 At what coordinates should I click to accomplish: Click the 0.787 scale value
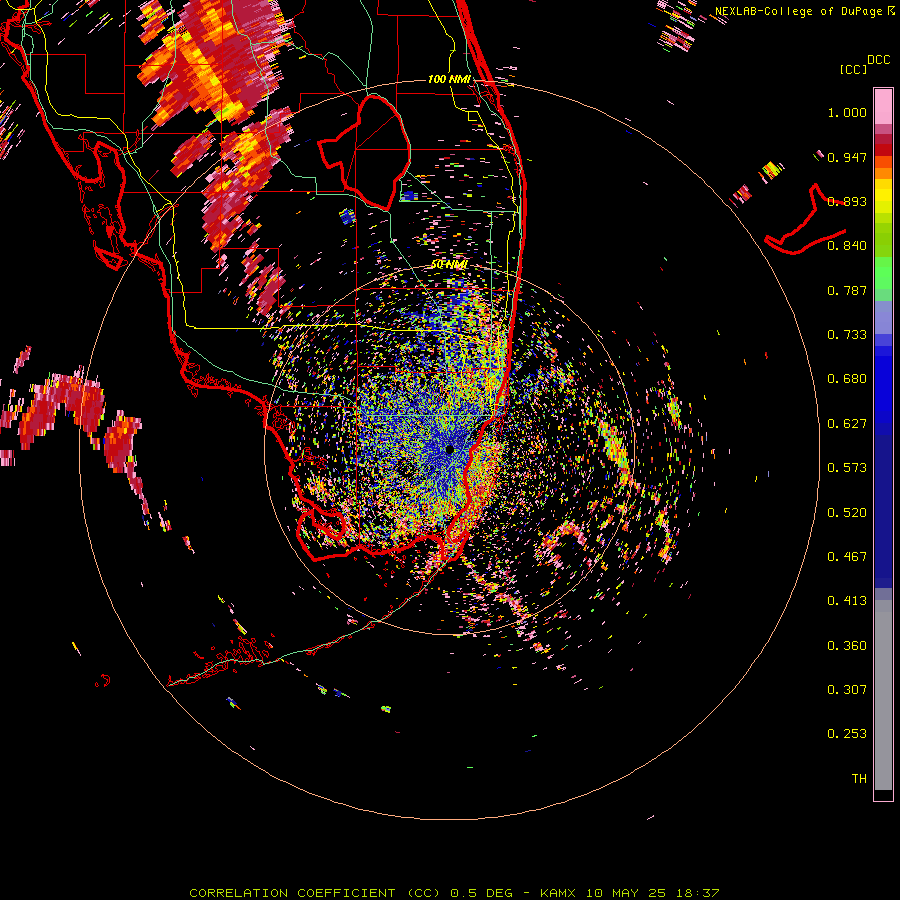pos(847,290)
